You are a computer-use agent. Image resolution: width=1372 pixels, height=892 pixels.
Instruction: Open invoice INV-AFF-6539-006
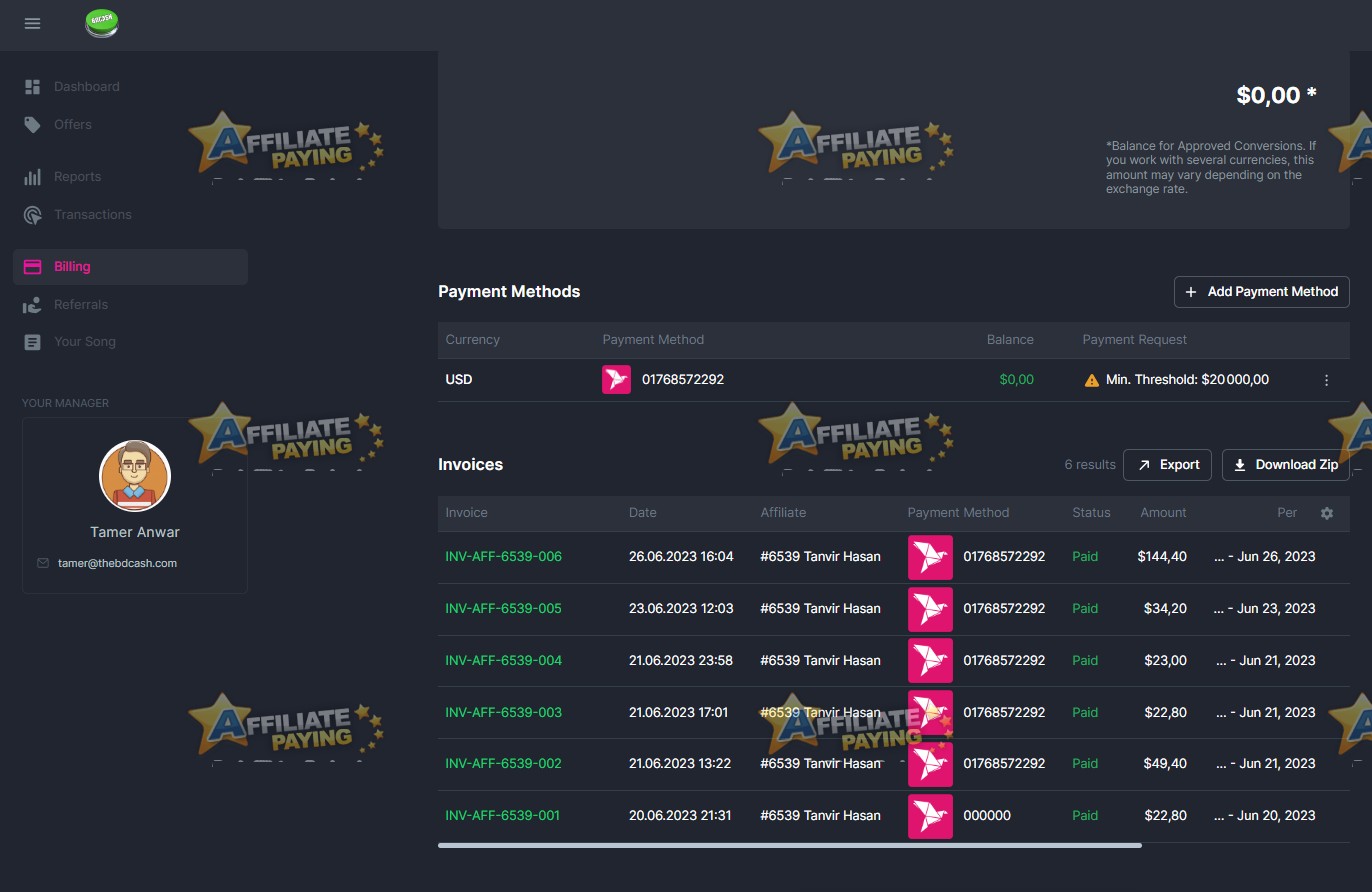point(503,557)
